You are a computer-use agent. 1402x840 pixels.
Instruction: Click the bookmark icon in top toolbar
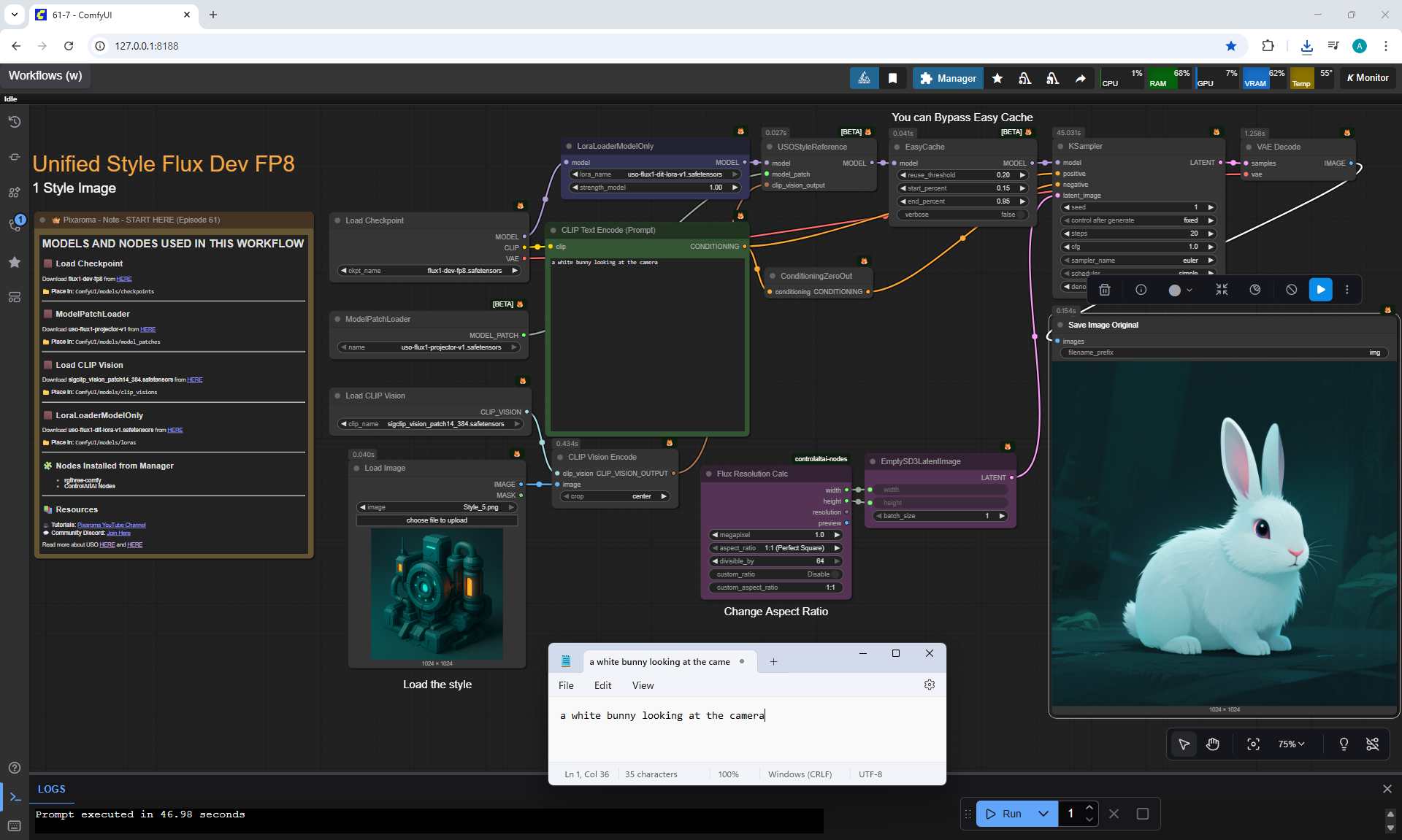[x=892, y=78]
